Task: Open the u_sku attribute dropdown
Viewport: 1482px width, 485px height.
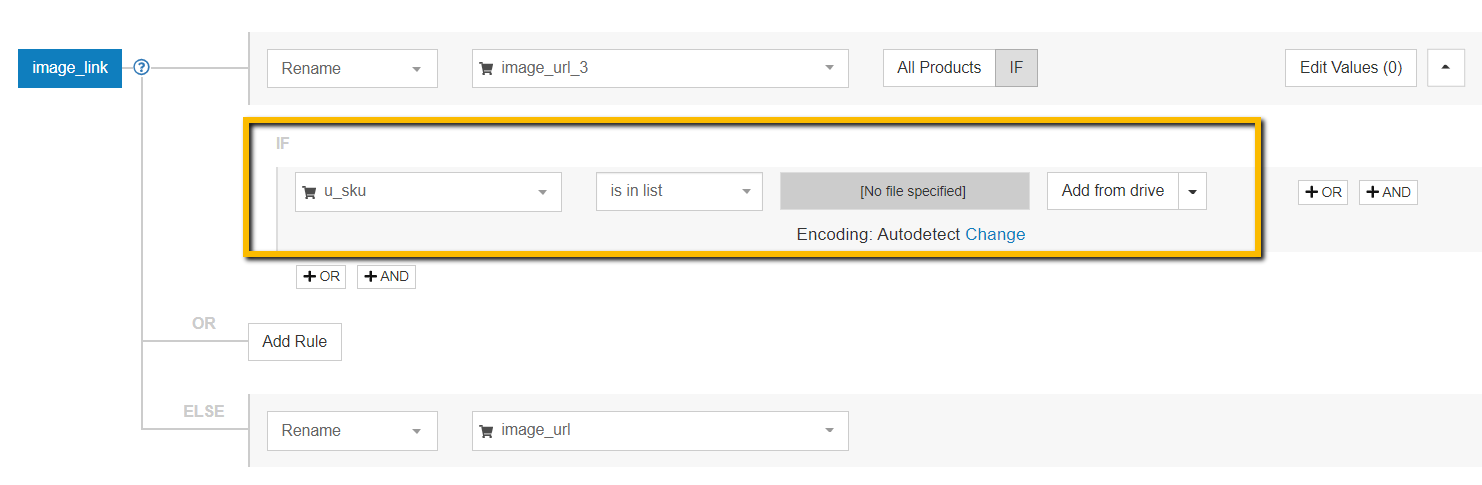Action: click(x=428, y=192)
